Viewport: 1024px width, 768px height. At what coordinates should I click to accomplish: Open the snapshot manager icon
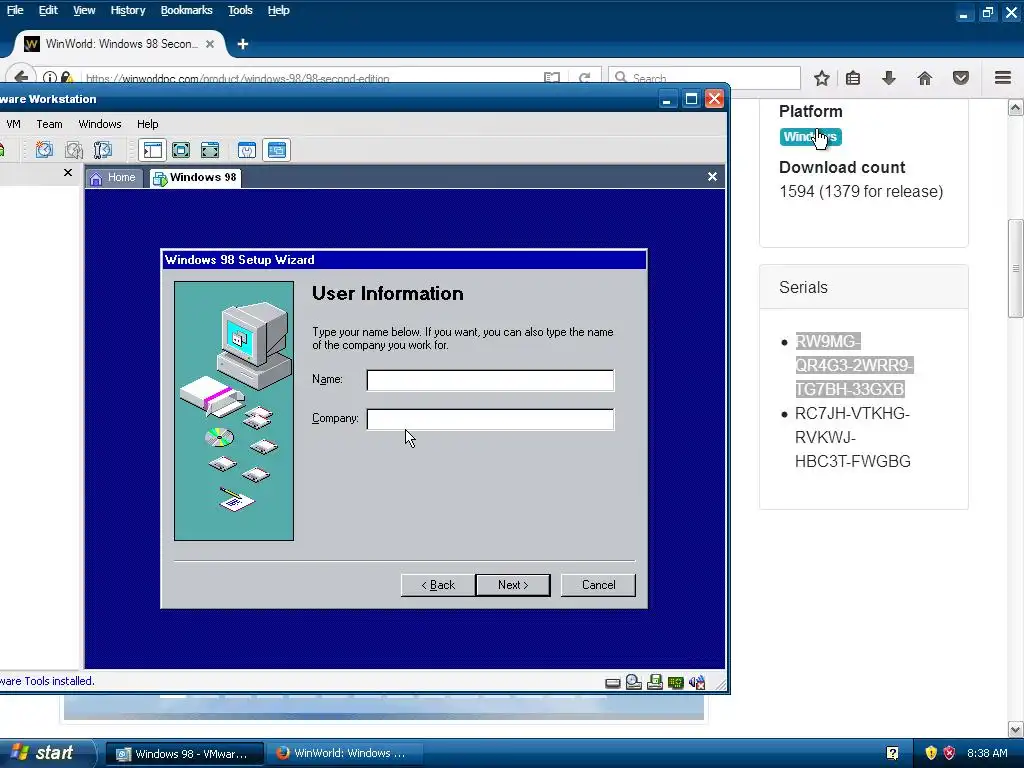click(x=103, y=150)
